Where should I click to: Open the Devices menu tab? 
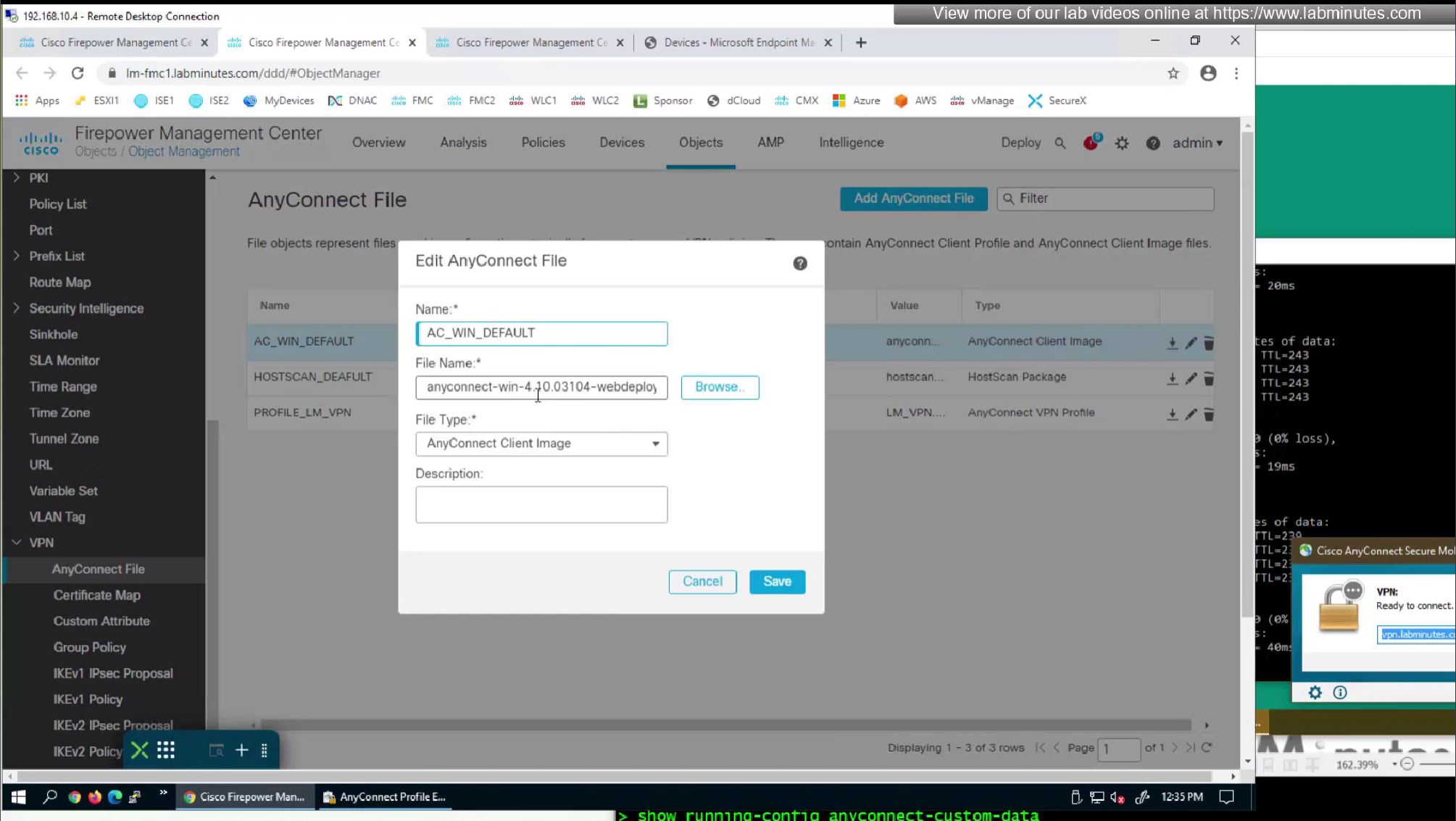click(x=621, y=143)
